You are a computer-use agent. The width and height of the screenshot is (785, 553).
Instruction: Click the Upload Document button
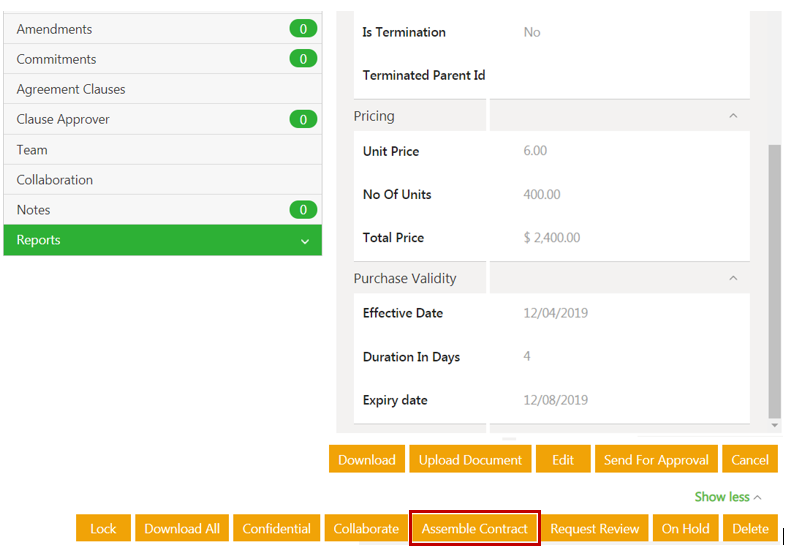pyautogui.click(x=470, y=460)
